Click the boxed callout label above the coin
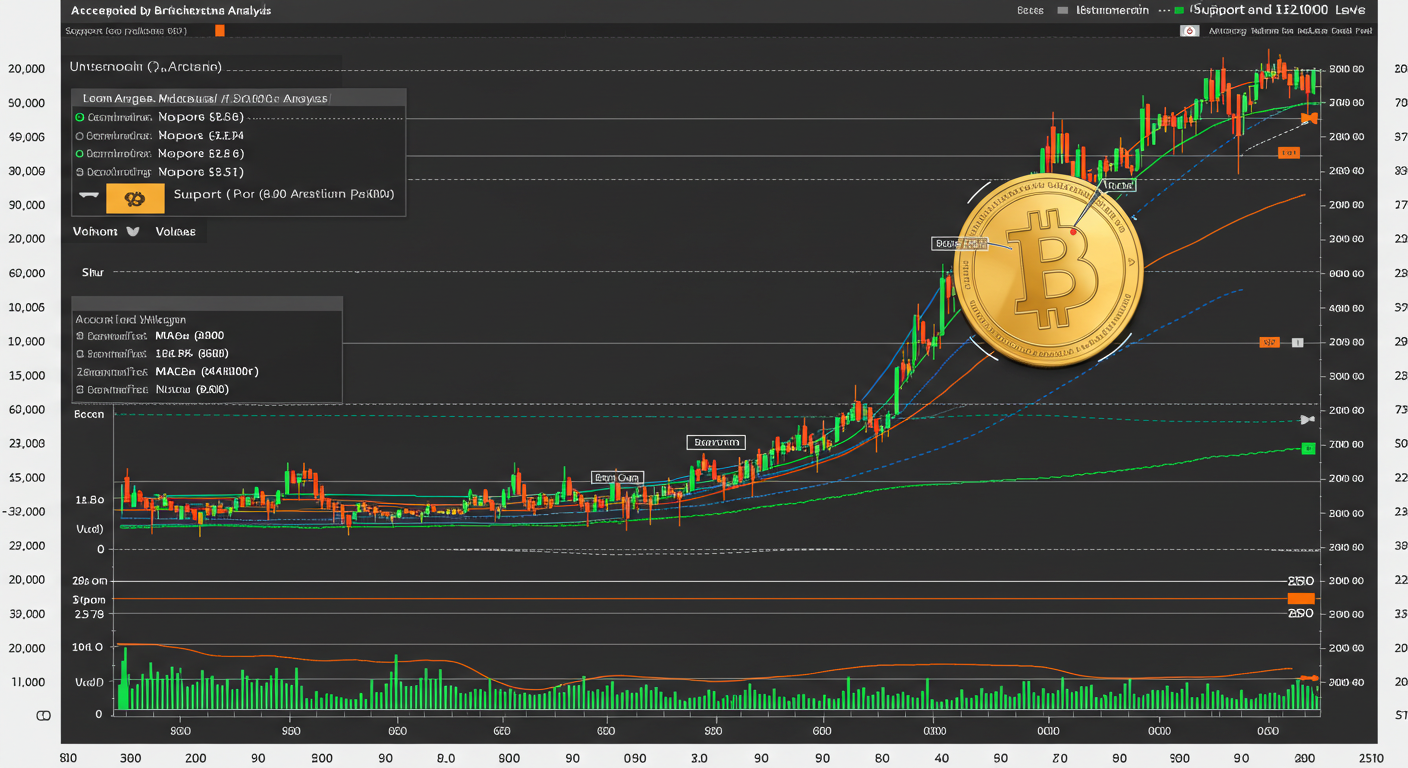 pos(1119,186)
